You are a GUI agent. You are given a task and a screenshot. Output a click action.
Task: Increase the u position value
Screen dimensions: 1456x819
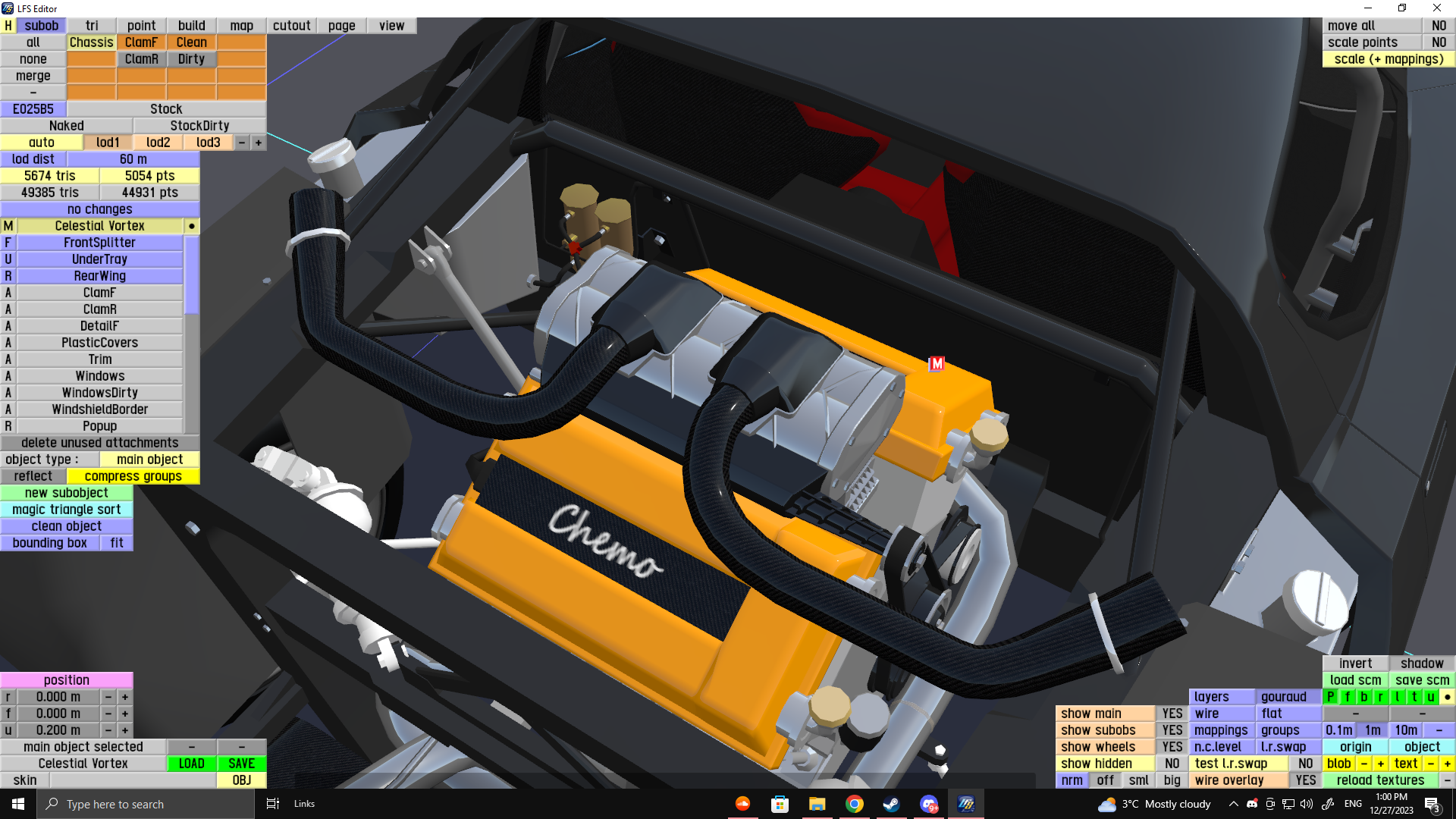coord(125,730)
